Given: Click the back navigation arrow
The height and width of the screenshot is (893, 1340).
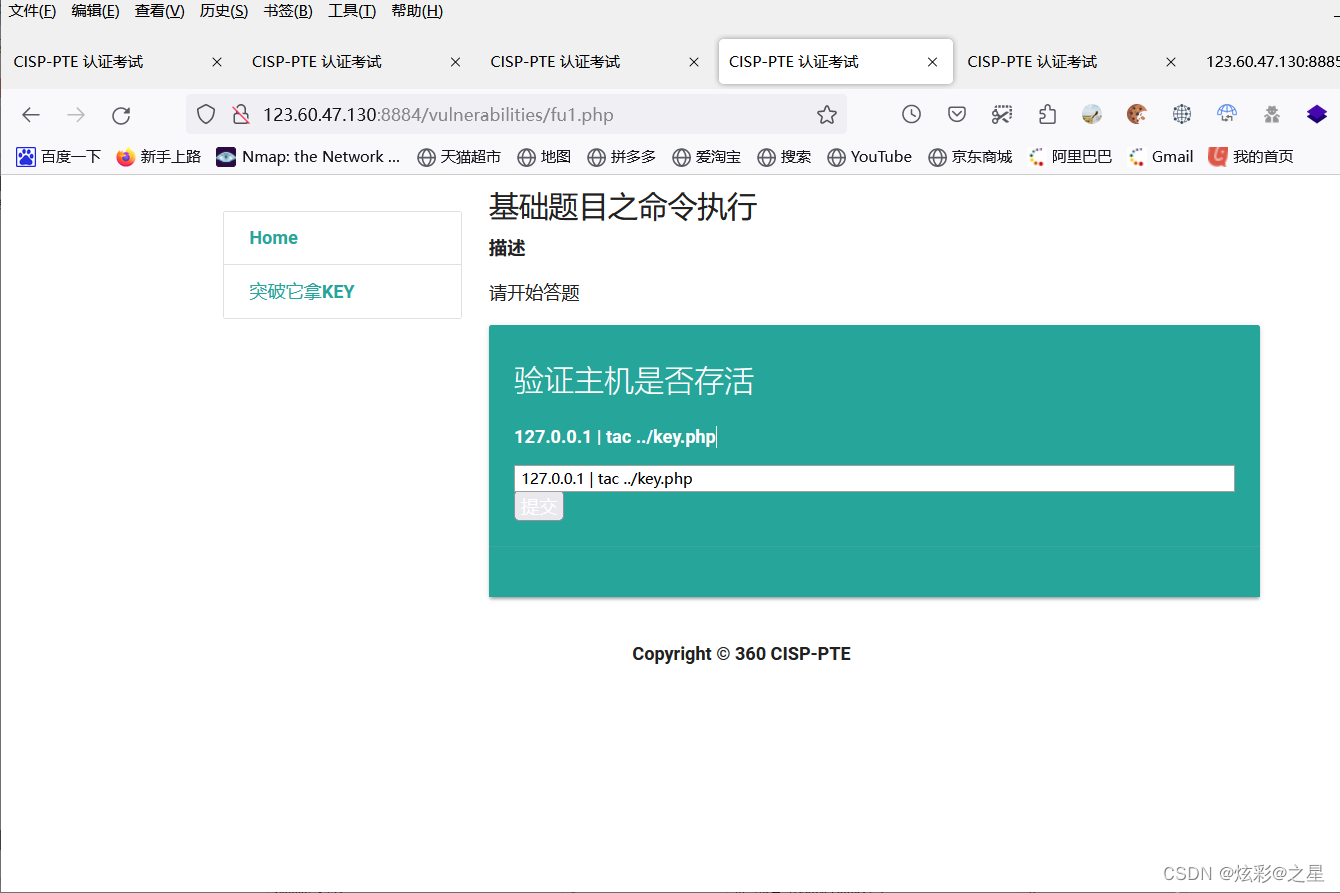Looking at the screenshot, I should (31, 114).
